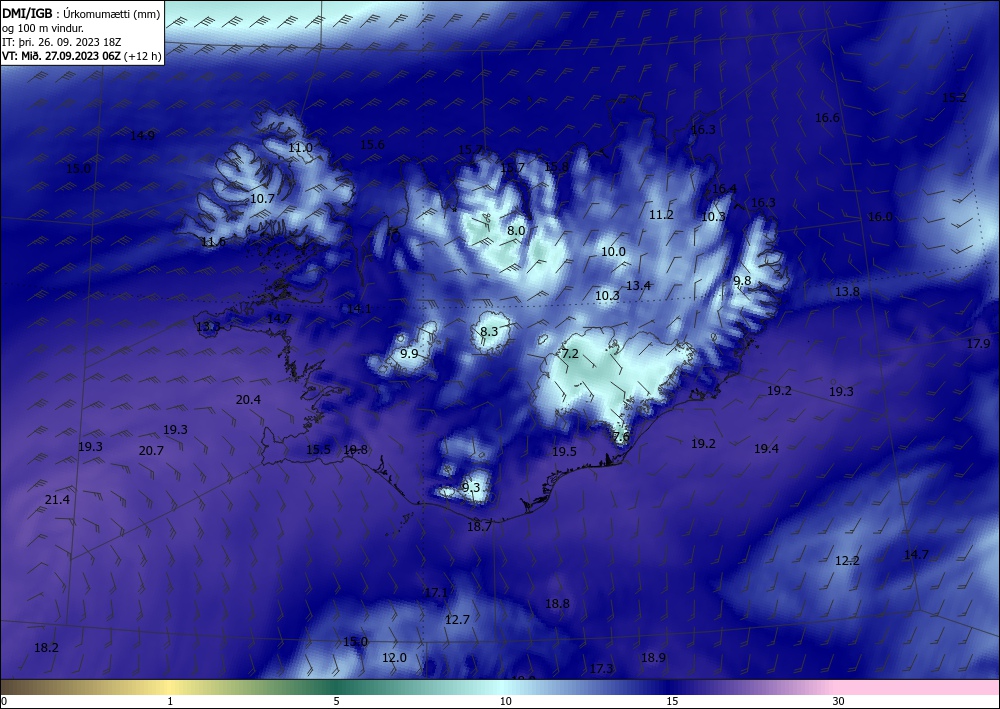The height and width of the screenshot is (709, 1000).
Task: Click the 8.3 value on the glacier
Action: 489,331
